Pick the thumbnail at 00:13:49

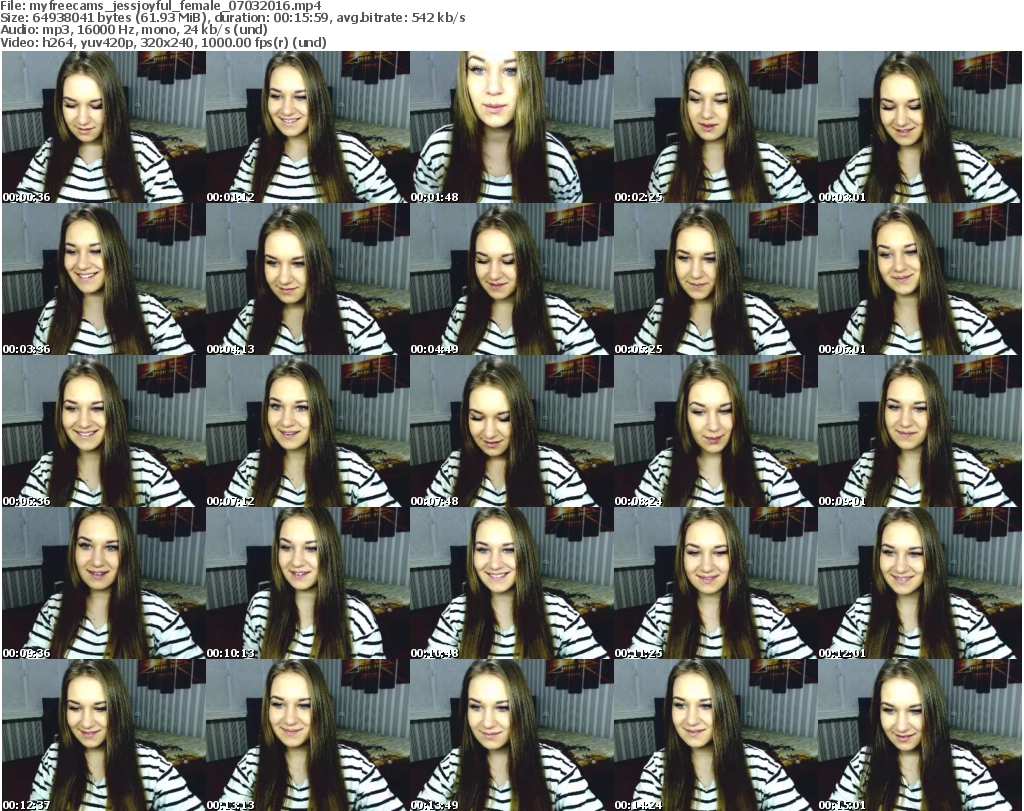511,735
